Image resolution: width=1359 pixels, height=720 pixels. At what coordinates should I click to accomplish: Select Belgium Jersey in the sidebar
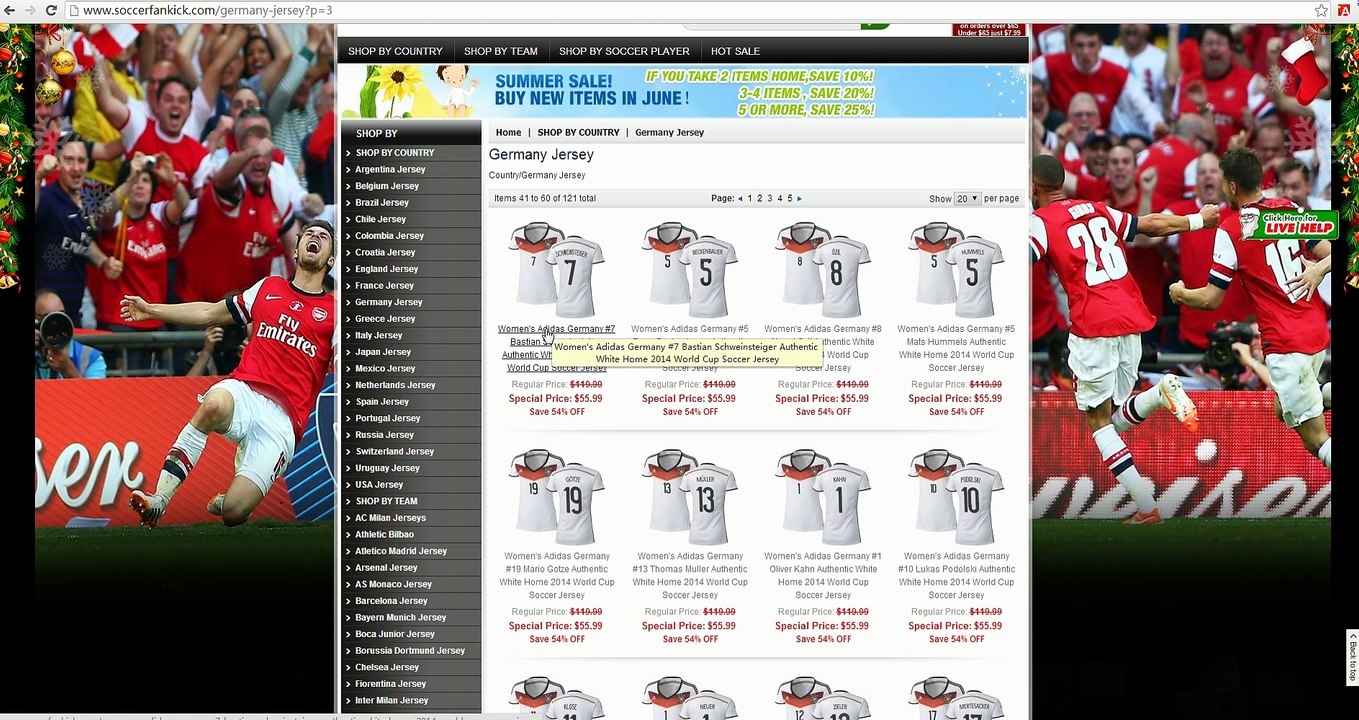[x=387, y=186]
